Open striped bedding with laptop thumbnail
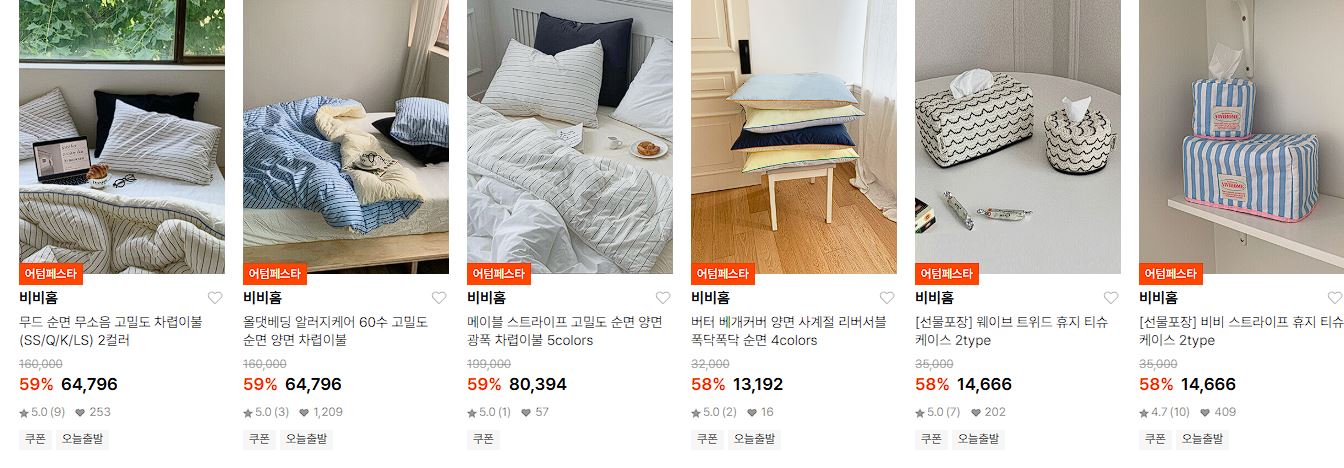The height and width of the screenshot is (468, 1344). (122, 137)
